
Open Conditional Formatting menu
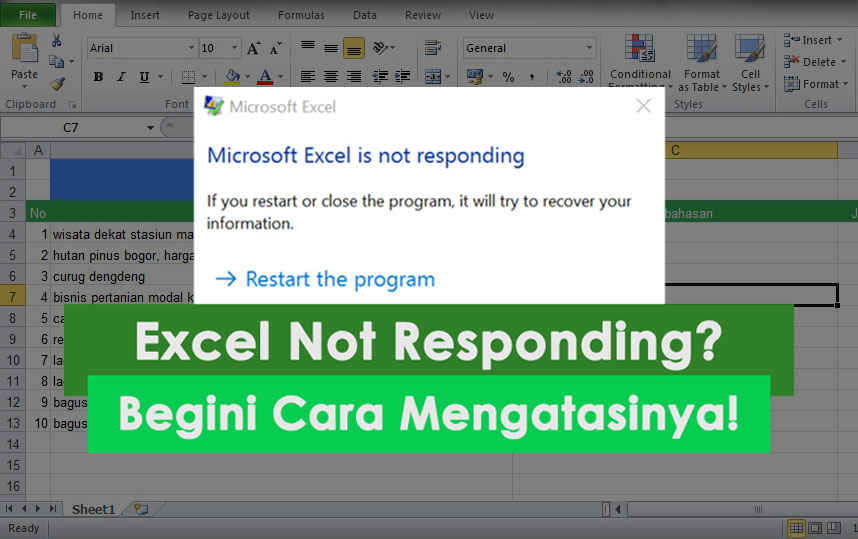[x=640, y=60]
